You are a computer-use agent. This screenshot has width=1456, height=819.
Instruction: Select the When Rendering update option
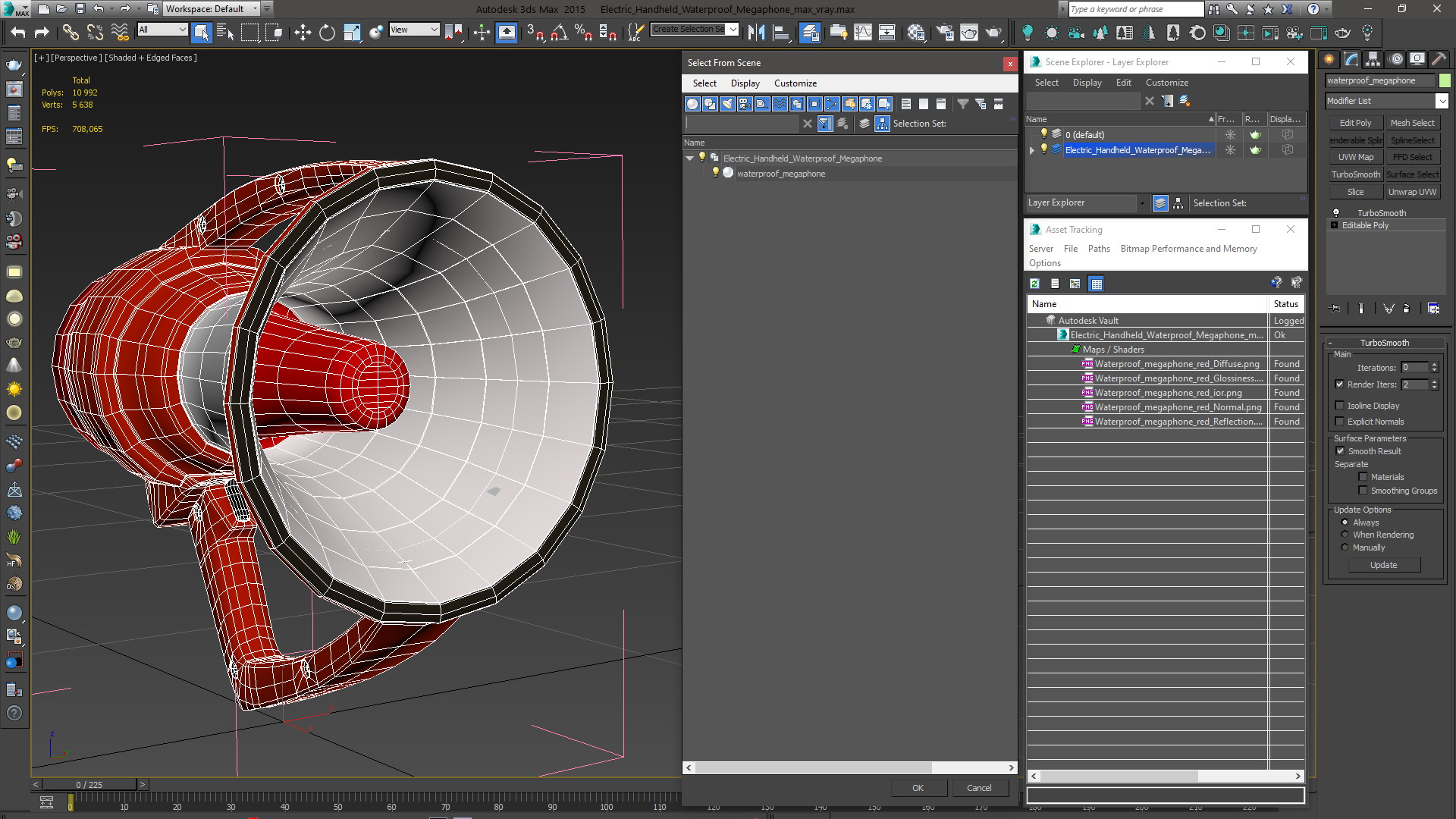pyautogui.click(x=1345, y=535)
